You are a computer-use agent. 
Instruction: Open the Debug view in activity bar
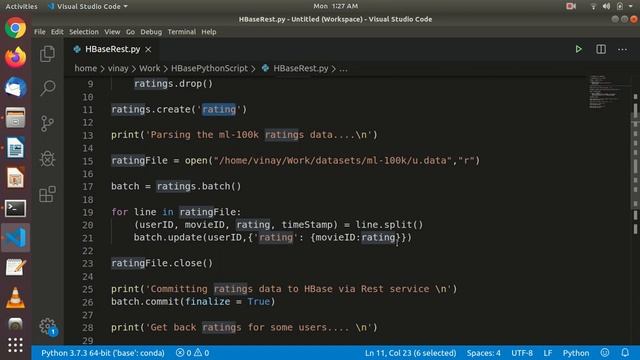click(47, 159)
